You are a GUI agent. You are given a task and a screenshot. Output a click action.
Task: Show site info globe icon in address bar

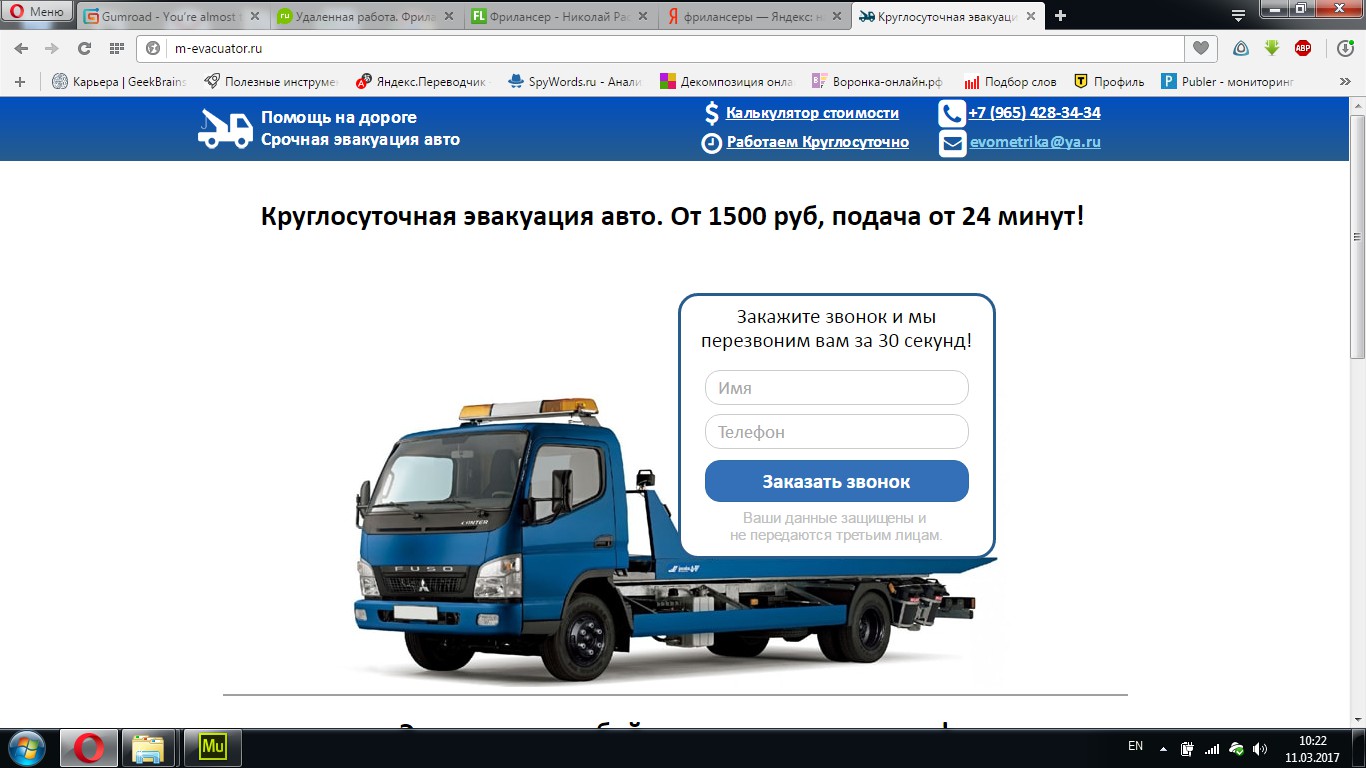pyautogui.click(x=154, y=48)
